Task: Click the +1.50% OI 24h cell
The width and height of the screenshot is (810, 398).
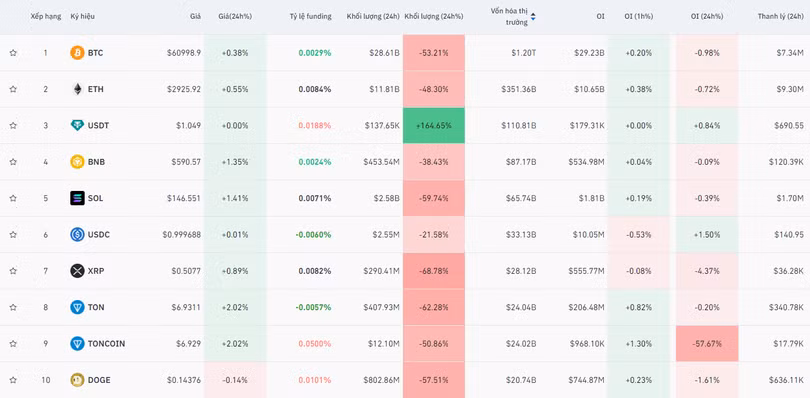Action: 707,234
